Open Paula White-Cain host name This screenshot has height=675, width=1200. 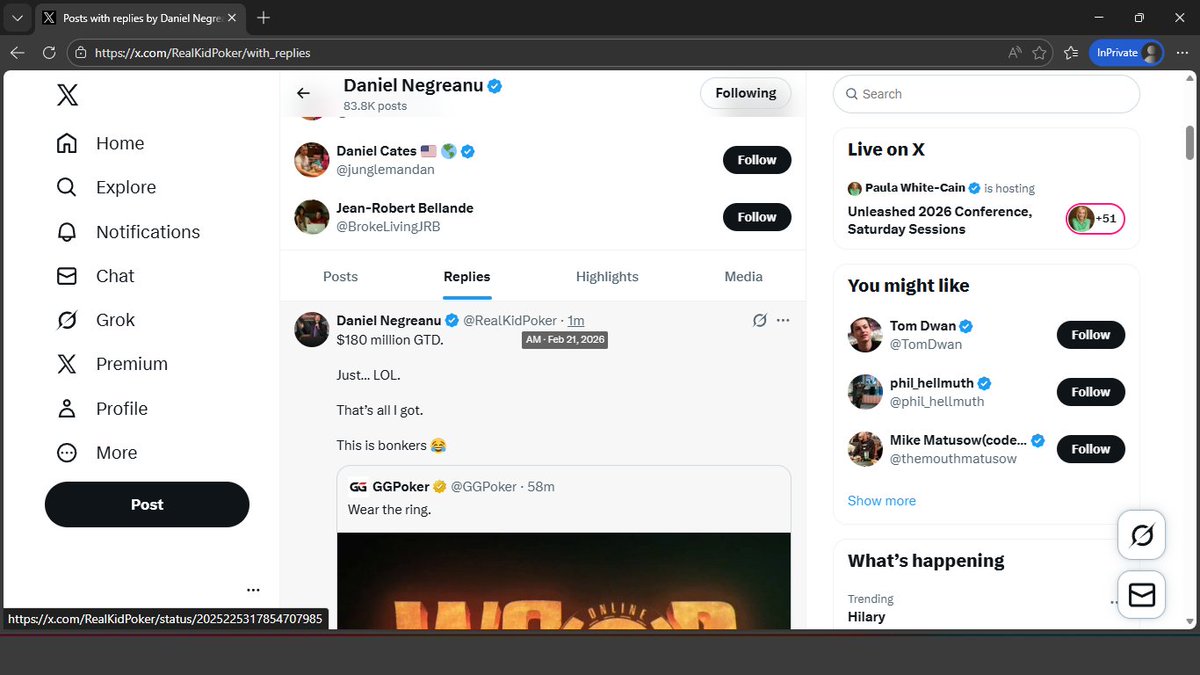click(x=914, y=188)
